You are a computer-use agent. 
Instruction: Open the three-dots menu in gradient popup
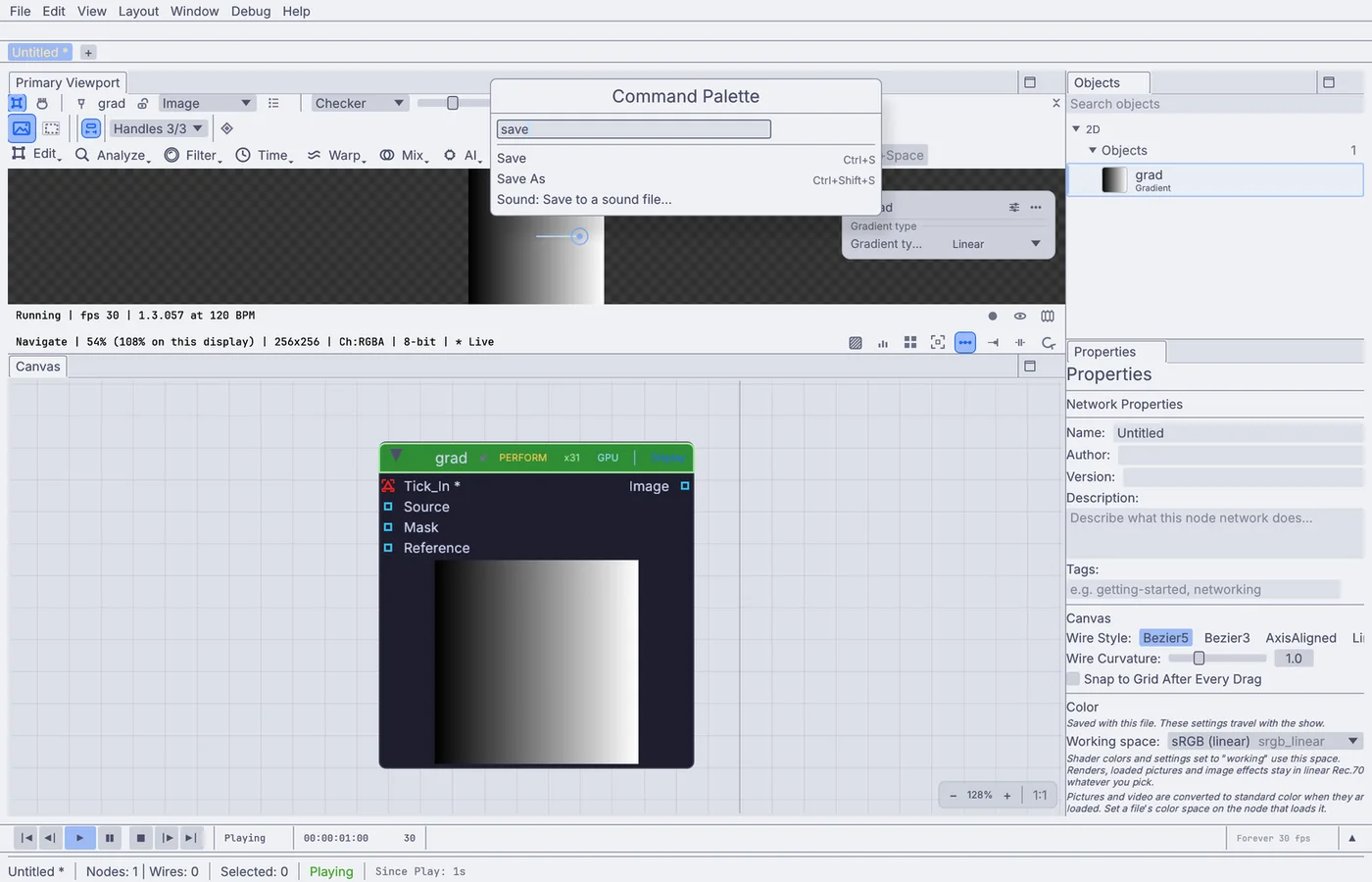[1036, 207]
